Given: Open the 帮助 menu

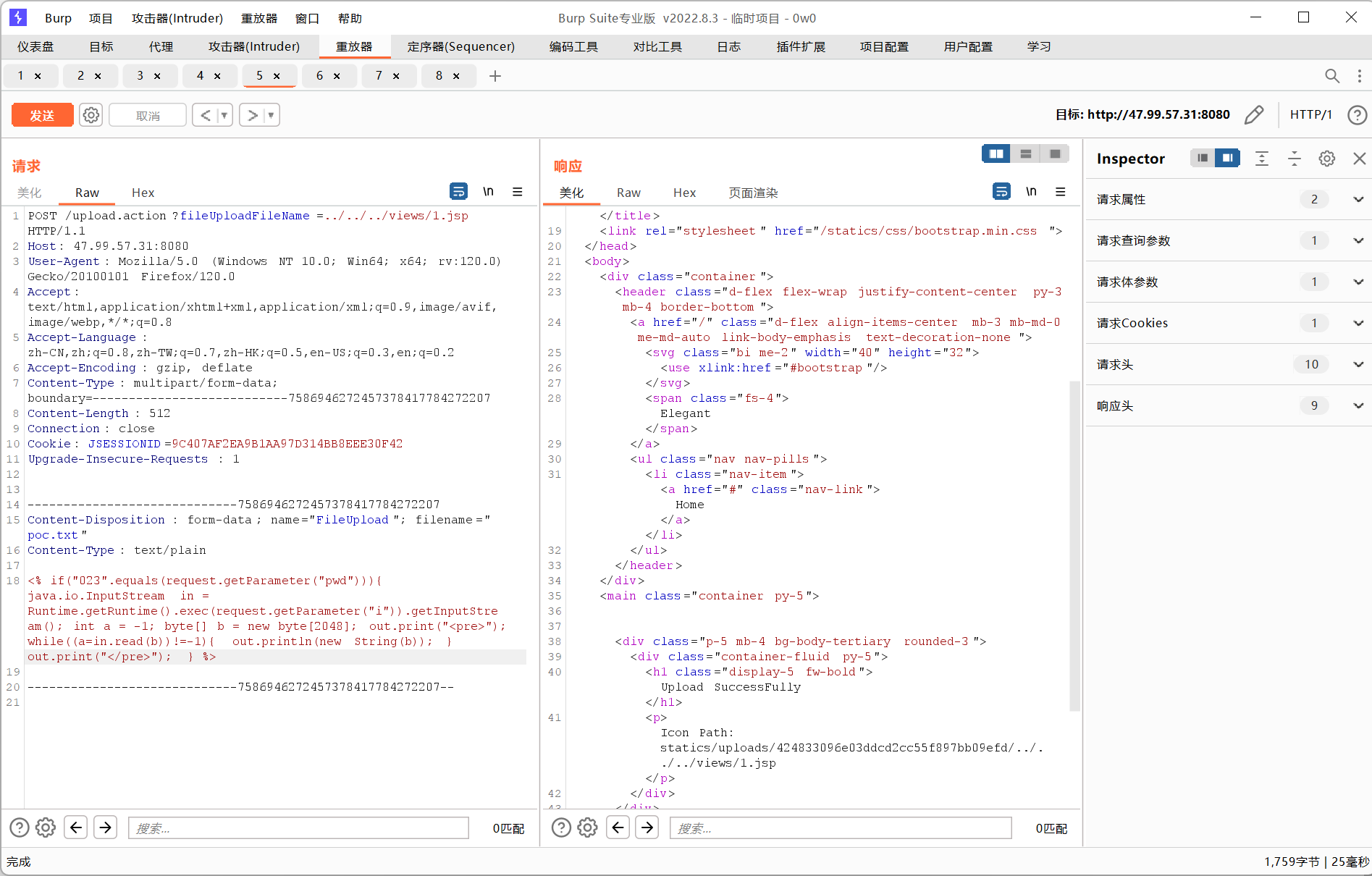Looking at the screenshot, I should [350, 18].
